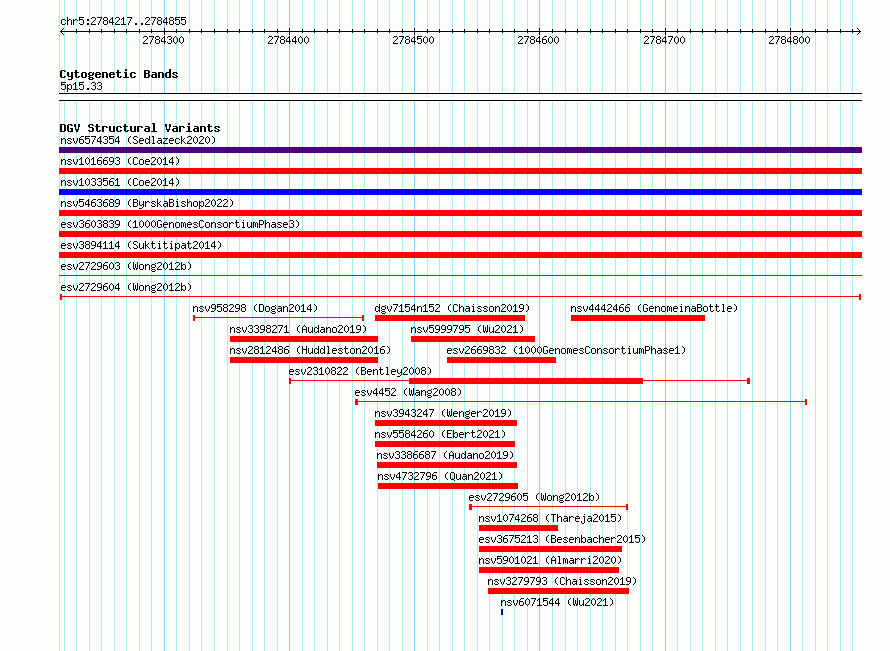Click the nsv6574354 (Sedlazeck2020) variant label
The image size is (890, 651).
click(x=138, y=140)
